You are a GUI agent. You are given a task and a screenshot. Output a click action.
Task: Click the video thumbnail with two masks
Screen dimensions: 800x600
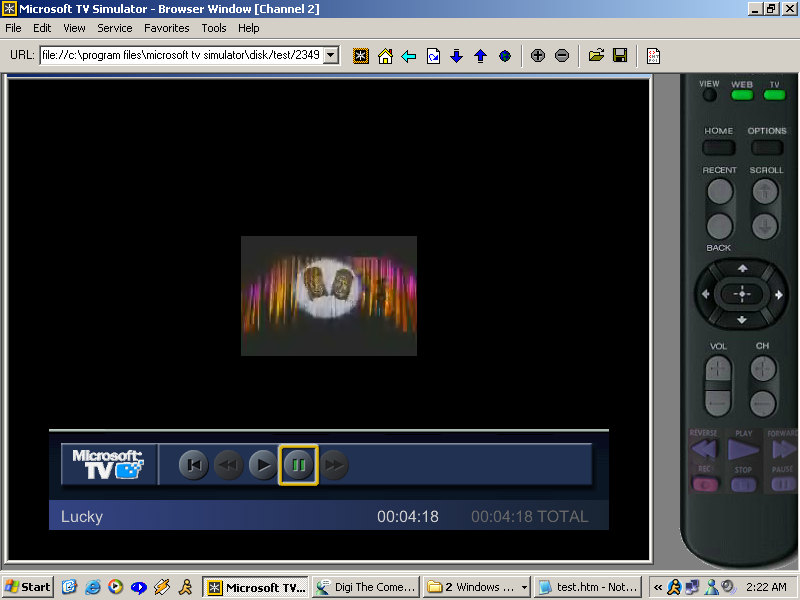[329, 296]
